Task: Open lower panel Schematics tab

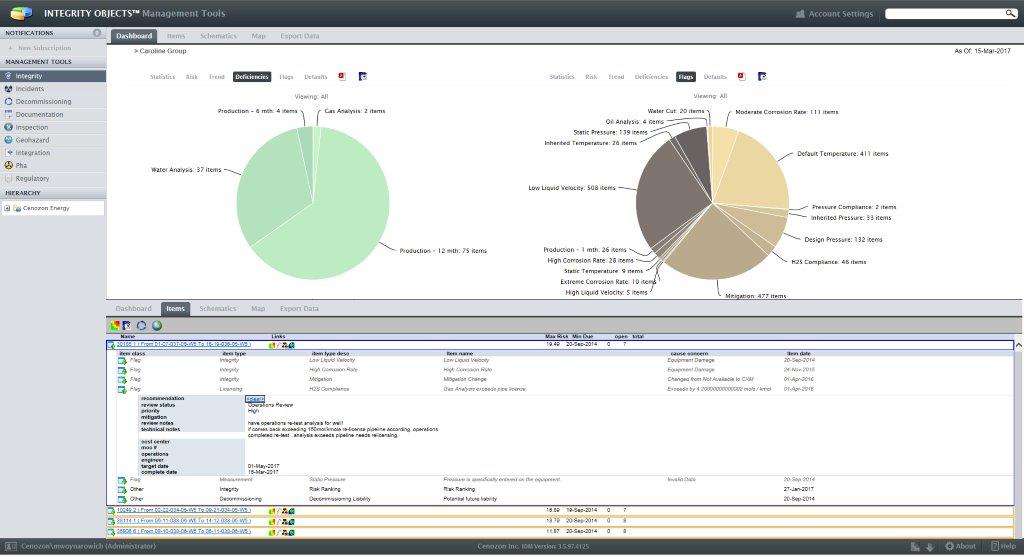Action: tap(217, 308)
